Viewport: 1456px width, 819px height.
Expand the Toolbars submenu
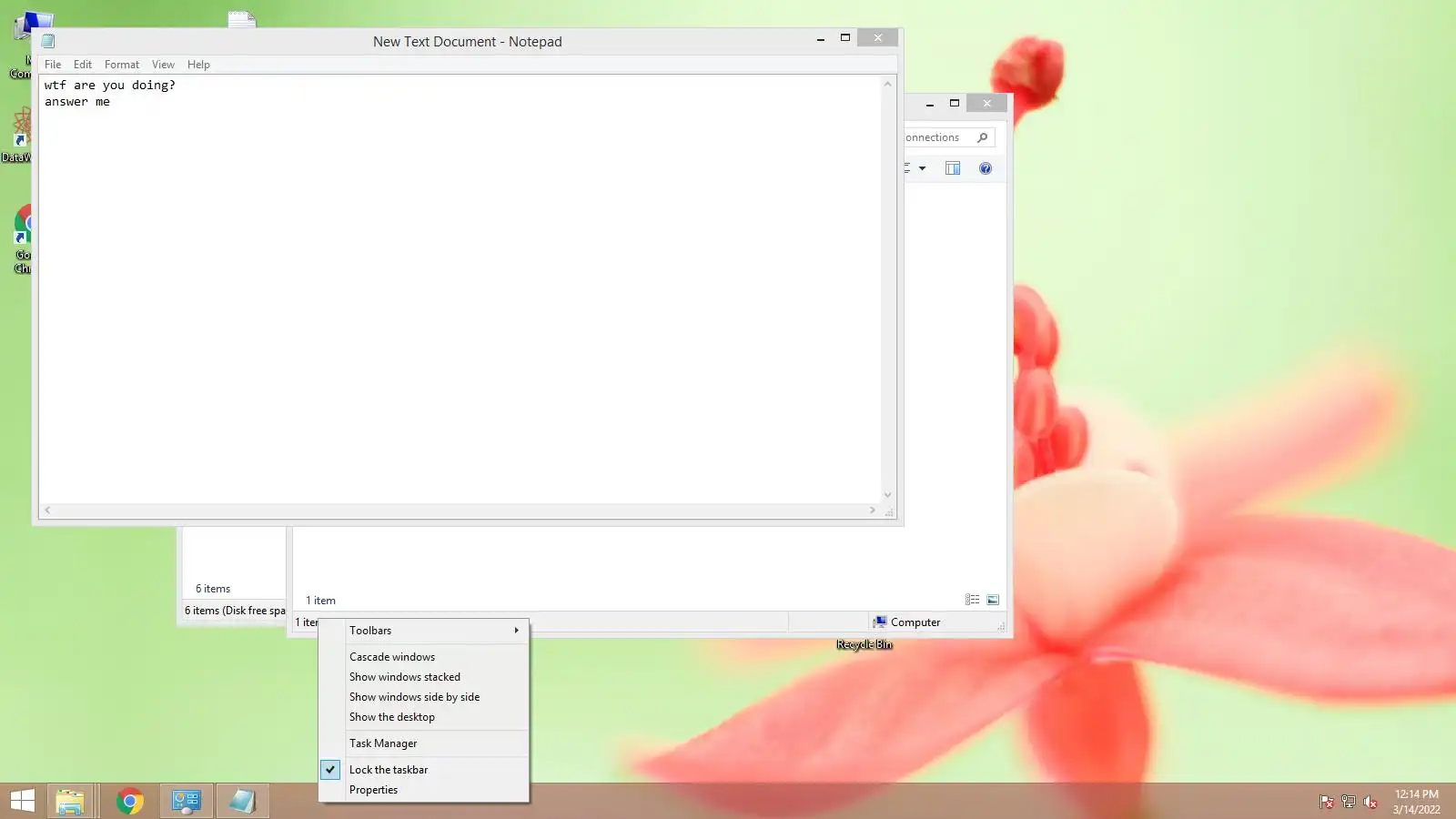[x=424, y=631]
